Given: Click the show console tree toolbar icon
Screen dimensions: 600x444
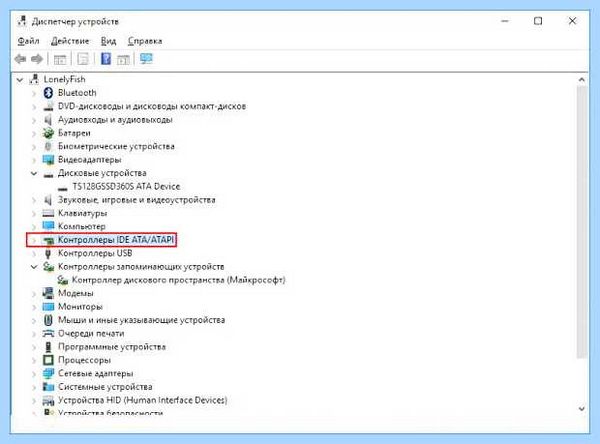Looking at the screenshot, I should tap(60, 59).
